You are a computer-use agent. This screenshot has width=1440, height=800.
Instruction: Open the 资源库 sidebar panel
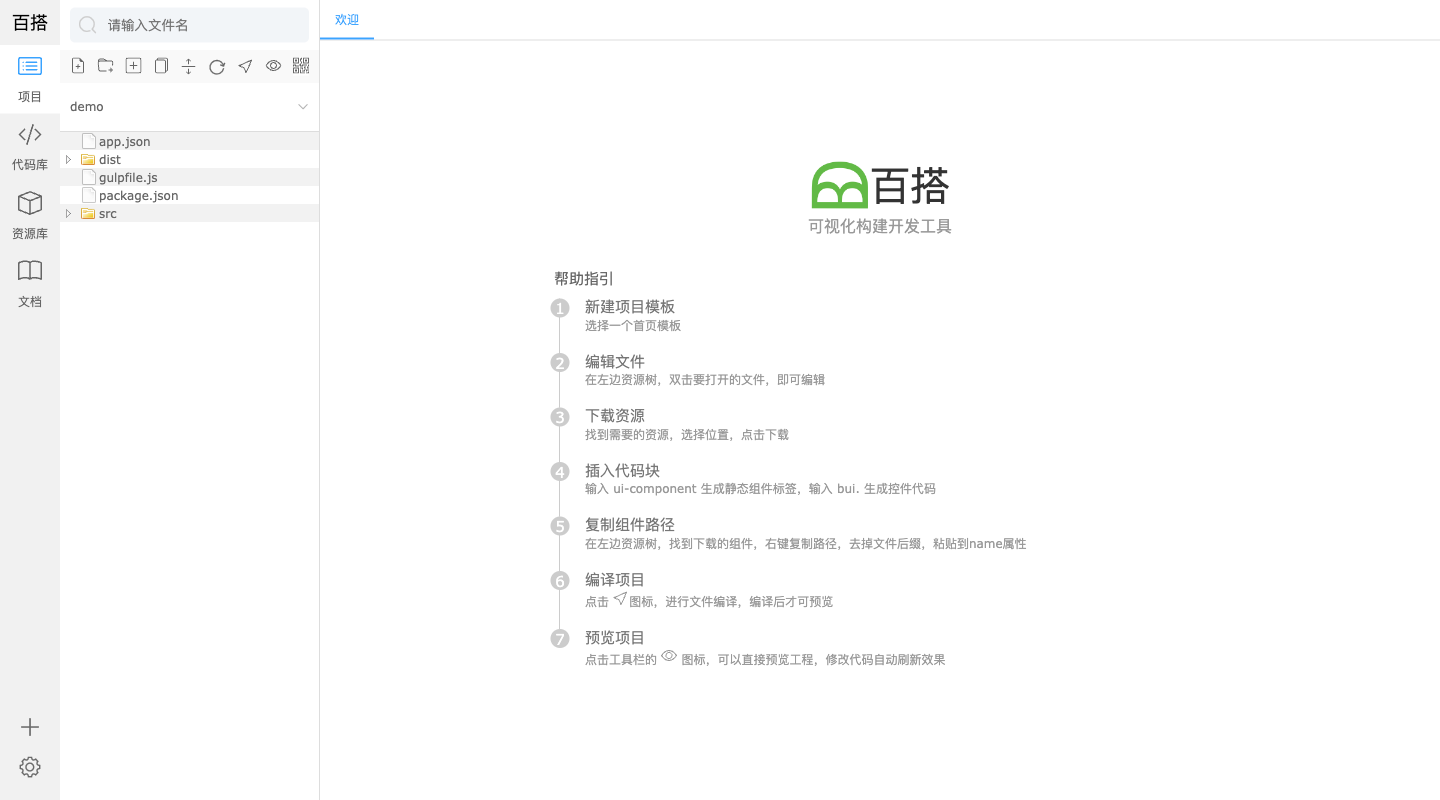30,216
